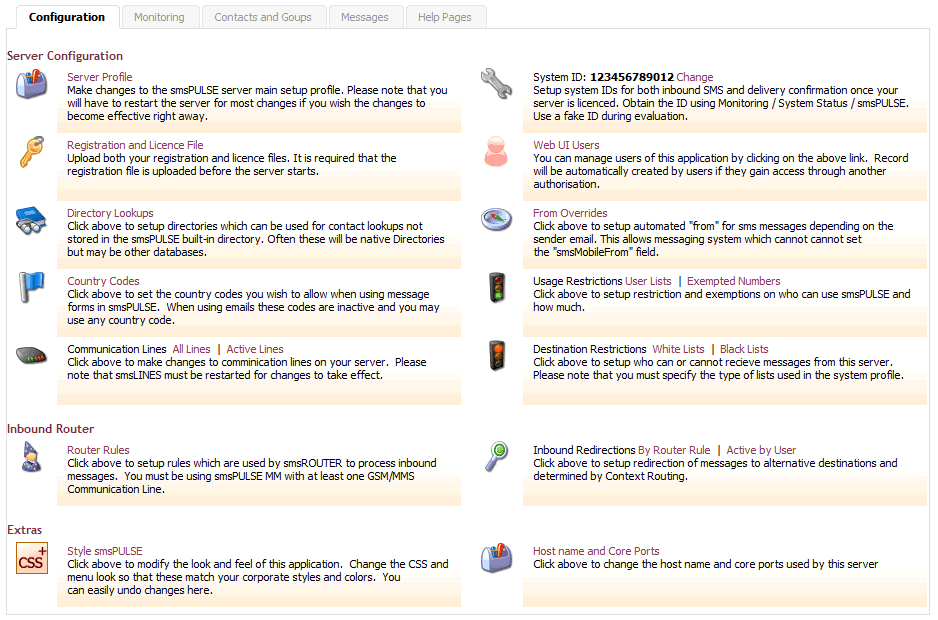The height and width of the screenshot is (620, 938).
Task: Open the Active by User link
Action: click(761, 451)
